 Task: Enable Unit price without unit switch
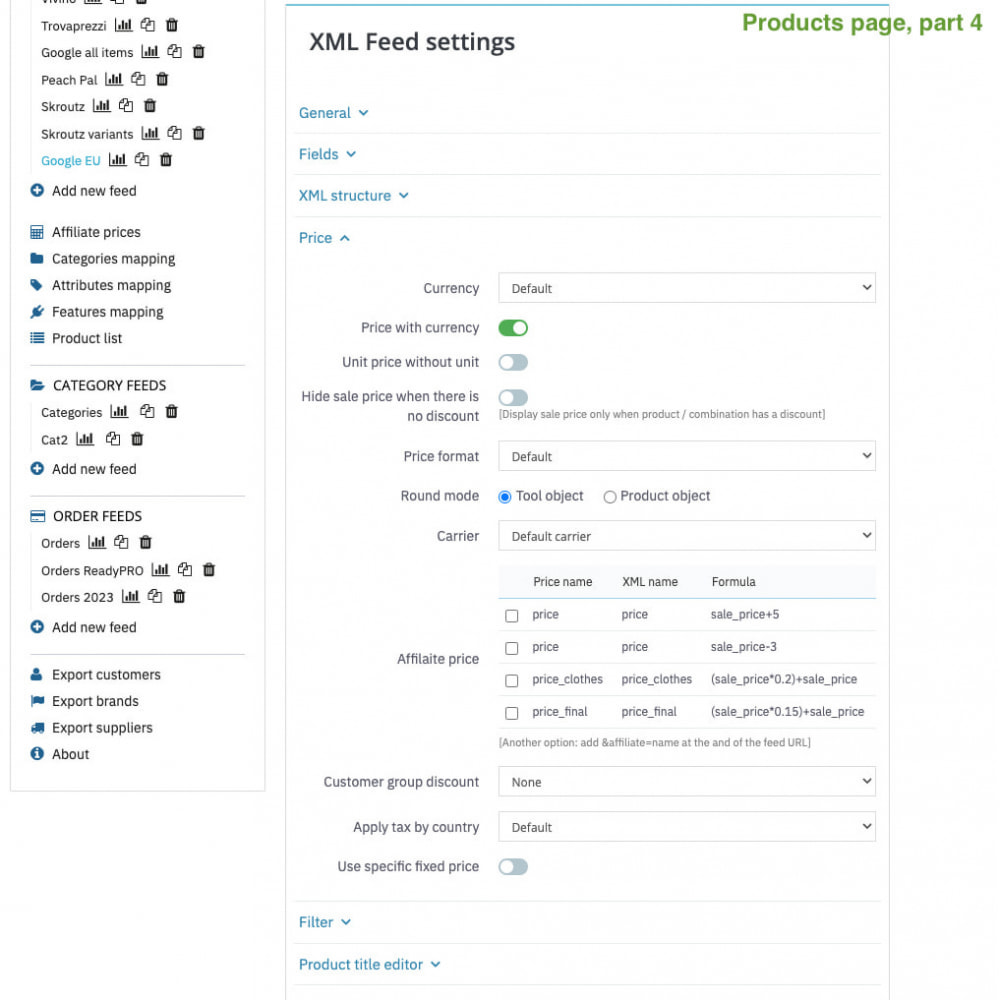513,362
